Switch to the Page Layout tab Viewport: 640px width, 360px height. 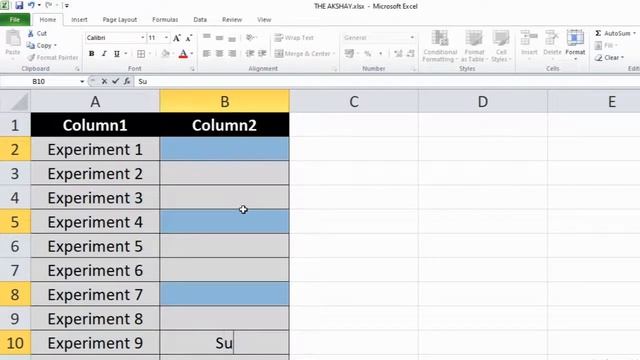[120, 20]
